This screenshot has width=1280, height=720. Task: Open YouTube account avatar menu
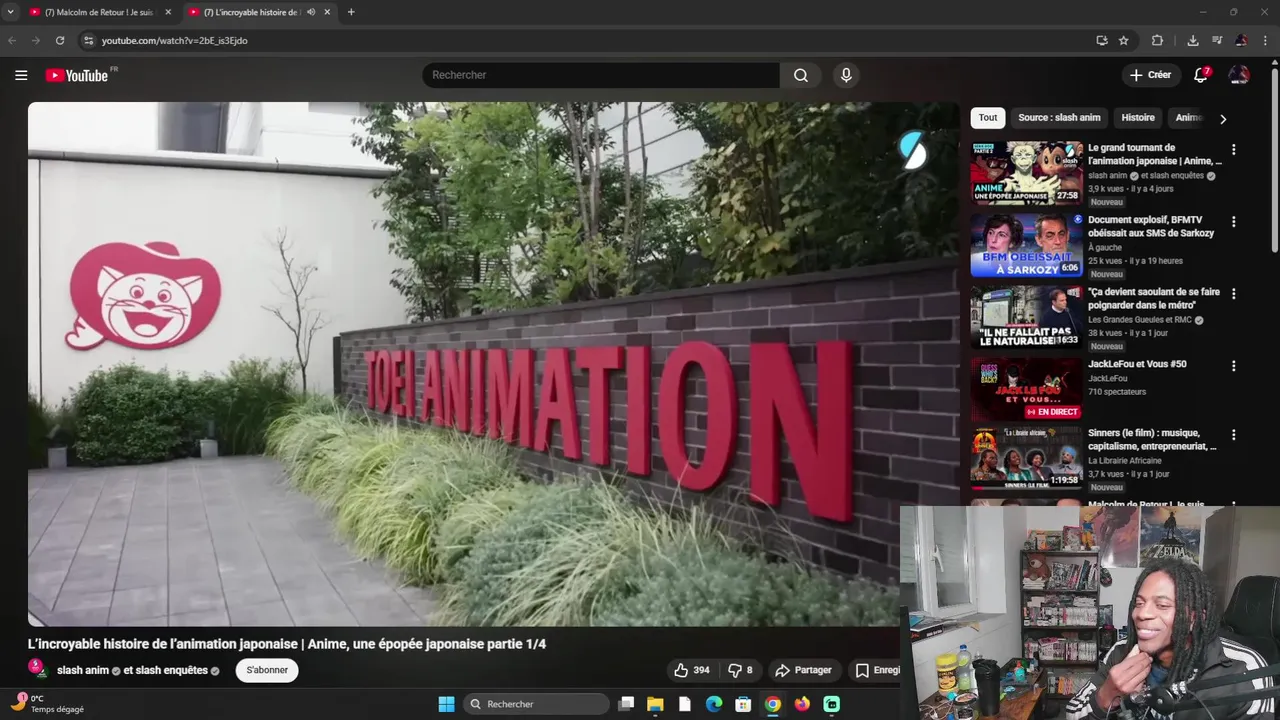[x=1239, y=75]
